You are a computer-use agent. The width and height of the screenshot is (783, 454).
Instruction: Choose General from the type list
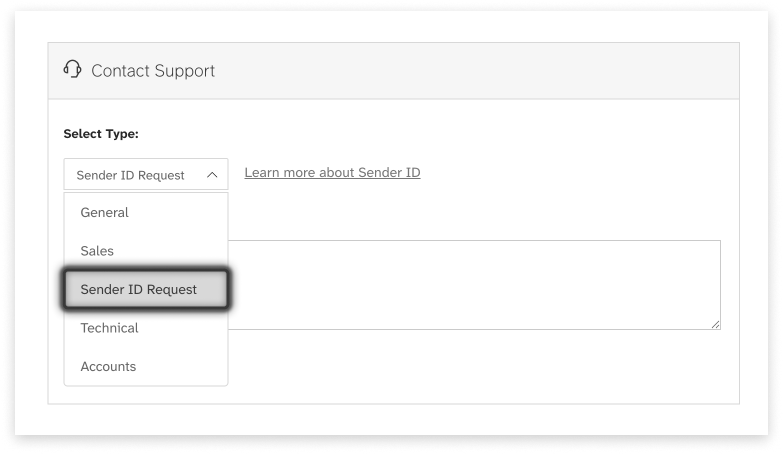click(105, 213)
